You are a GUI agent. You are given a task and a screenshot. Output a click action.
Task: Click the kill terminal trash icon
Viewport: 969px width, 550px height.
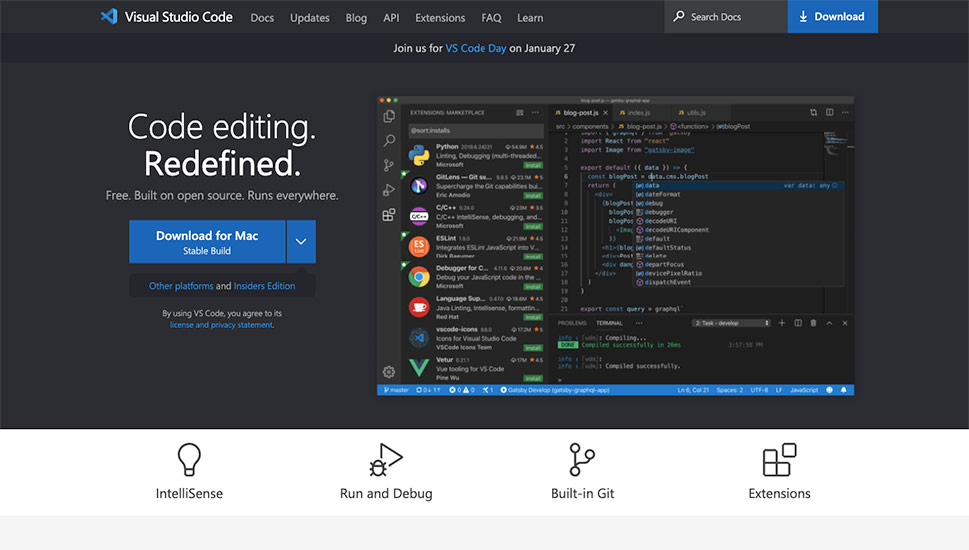tap(813, 323)
